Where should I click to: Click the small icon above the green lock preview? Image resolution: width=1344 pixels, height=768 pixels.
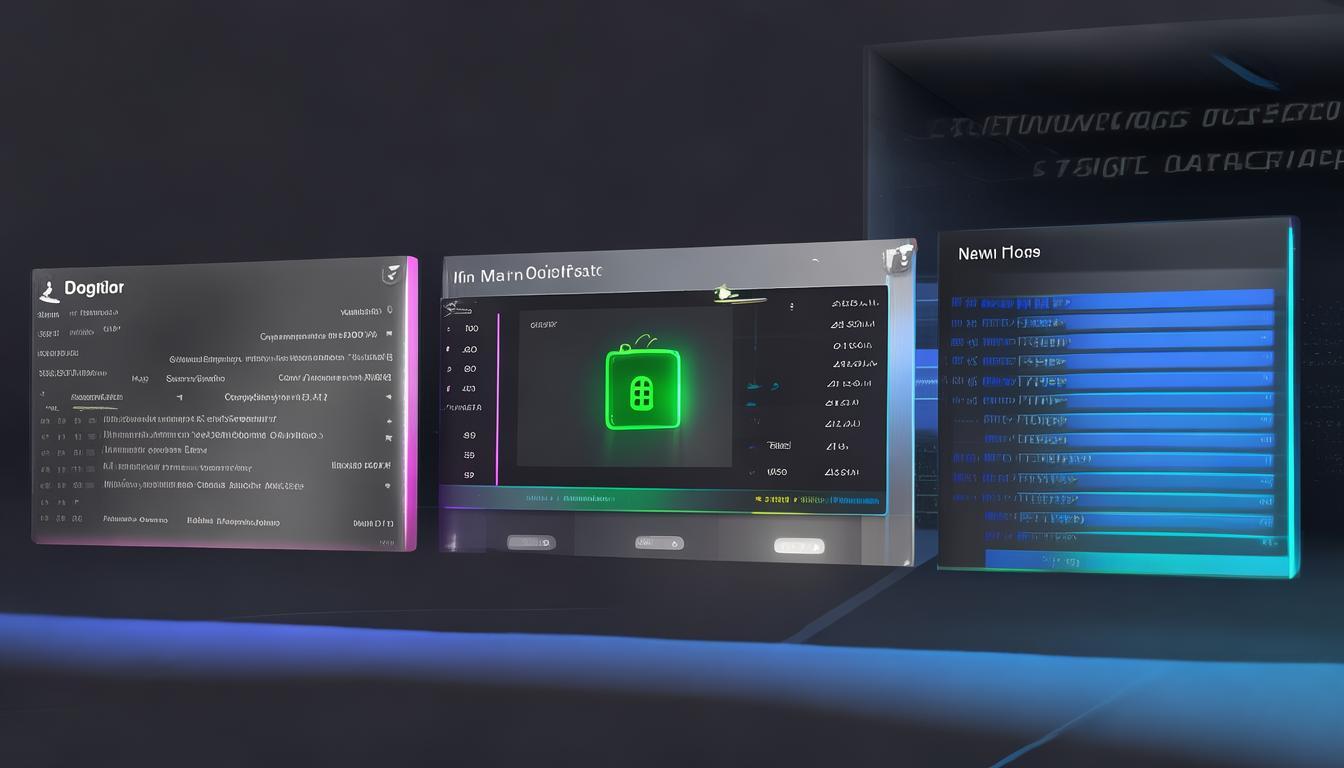723,294
